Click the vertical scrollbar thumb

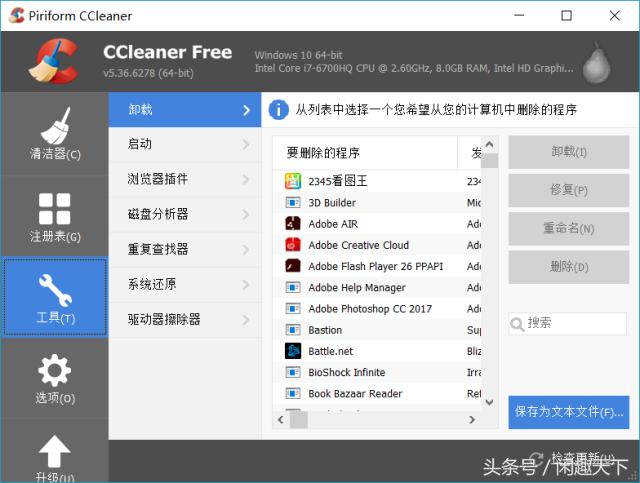click(x=489, y=160)
